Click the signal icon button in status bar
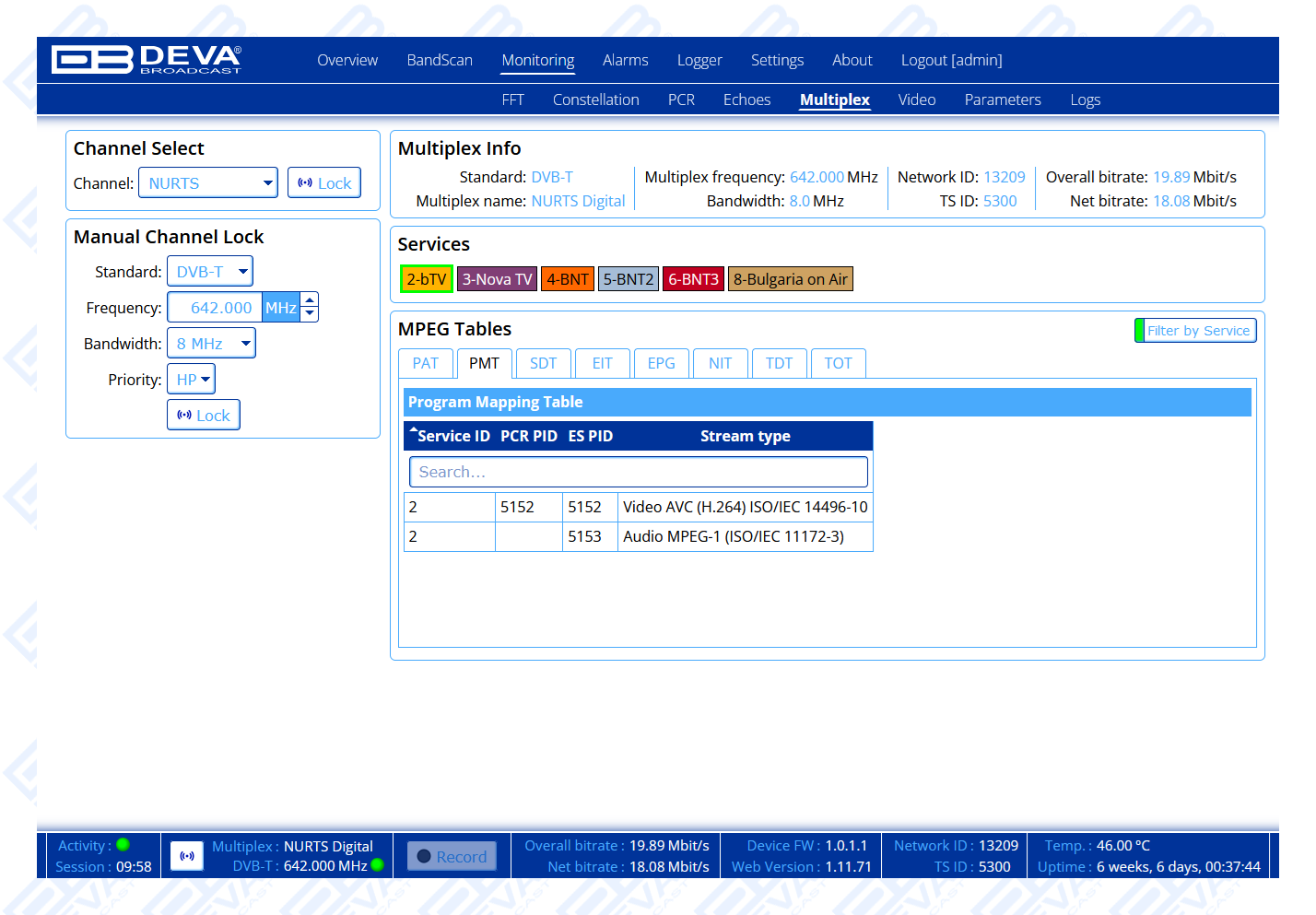This screenshot has height=915, width=1316. [x=187, y=856]
